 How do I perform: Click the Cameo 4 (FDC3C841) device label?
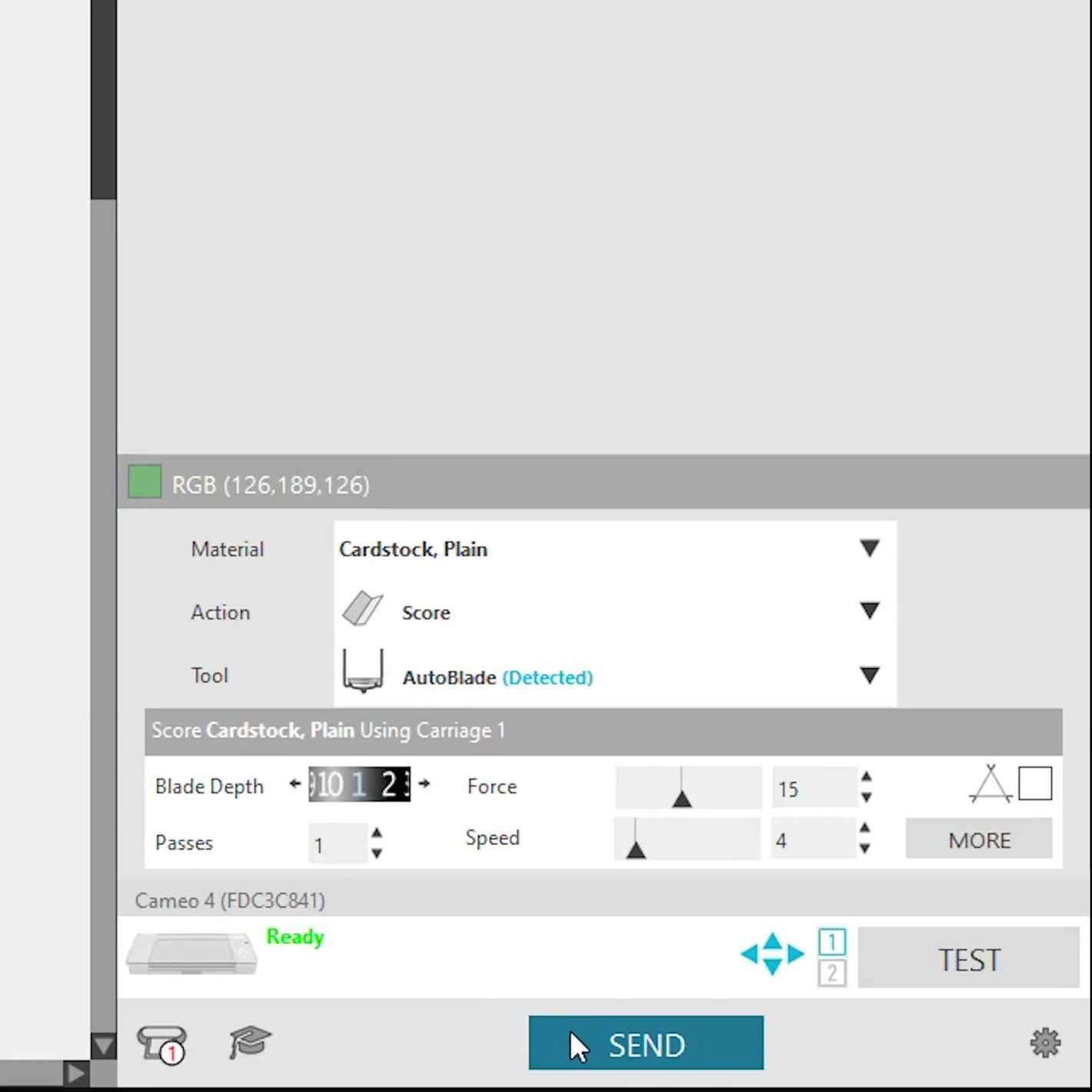pos(230,901)
